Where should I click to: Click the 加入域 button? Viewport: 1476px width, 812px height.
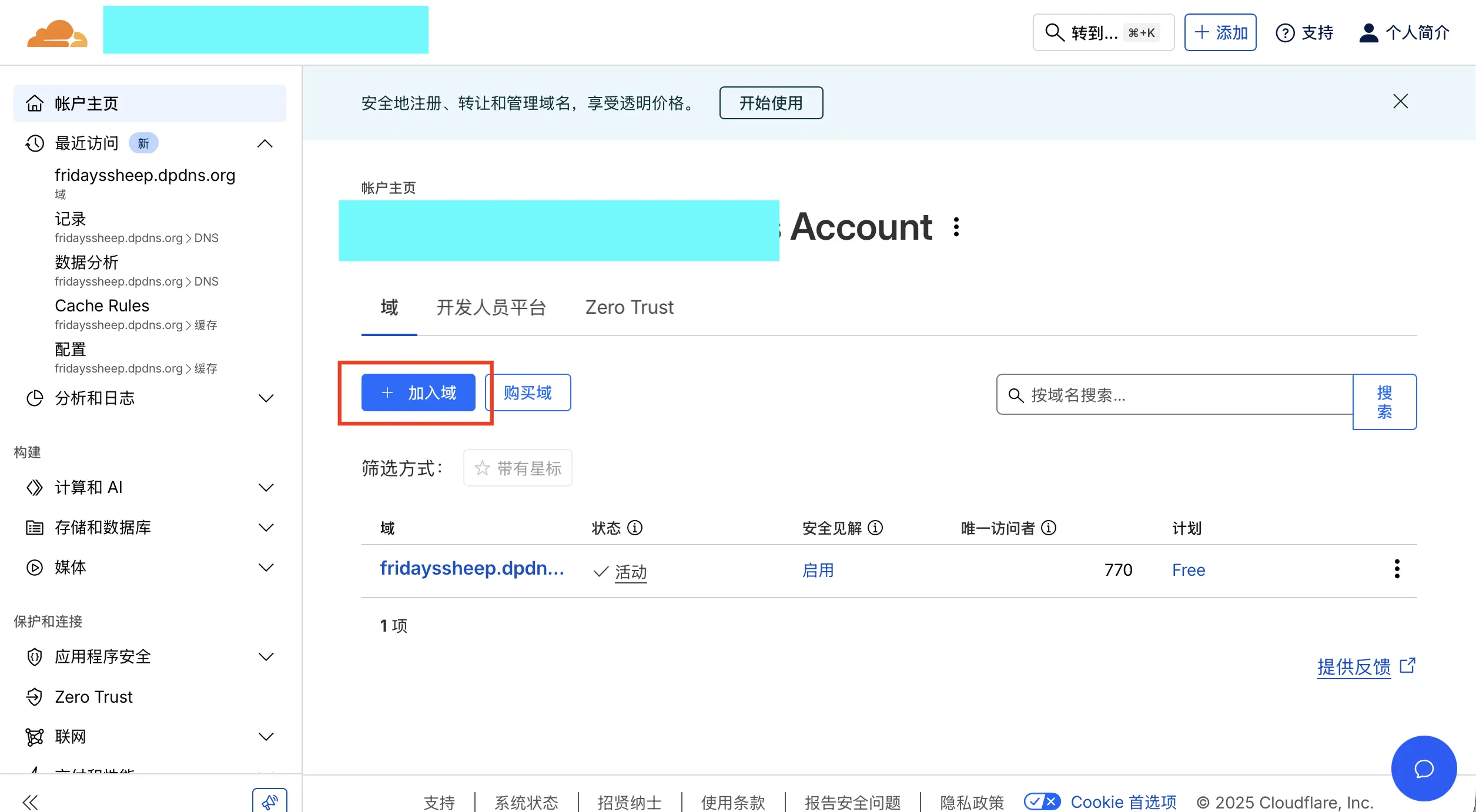[418, 392]
